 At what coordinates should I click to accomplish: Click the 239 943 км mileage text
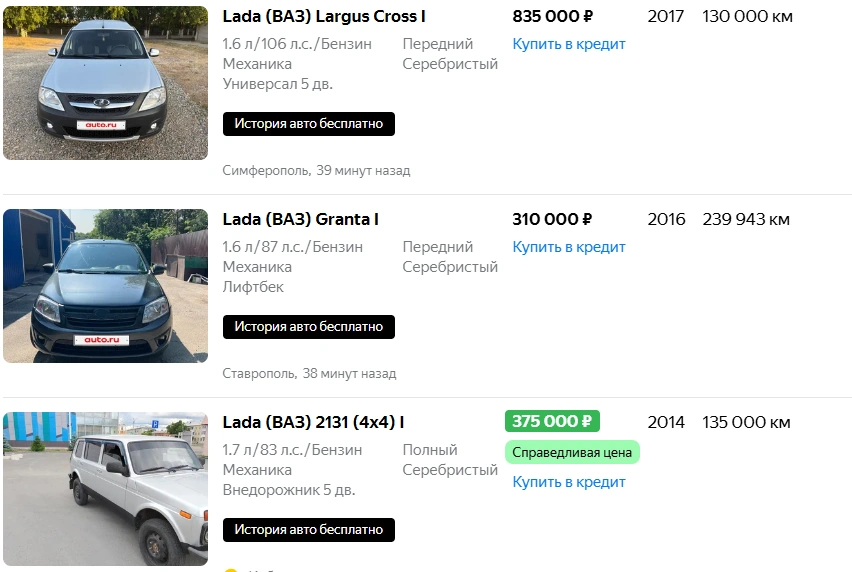746,220
